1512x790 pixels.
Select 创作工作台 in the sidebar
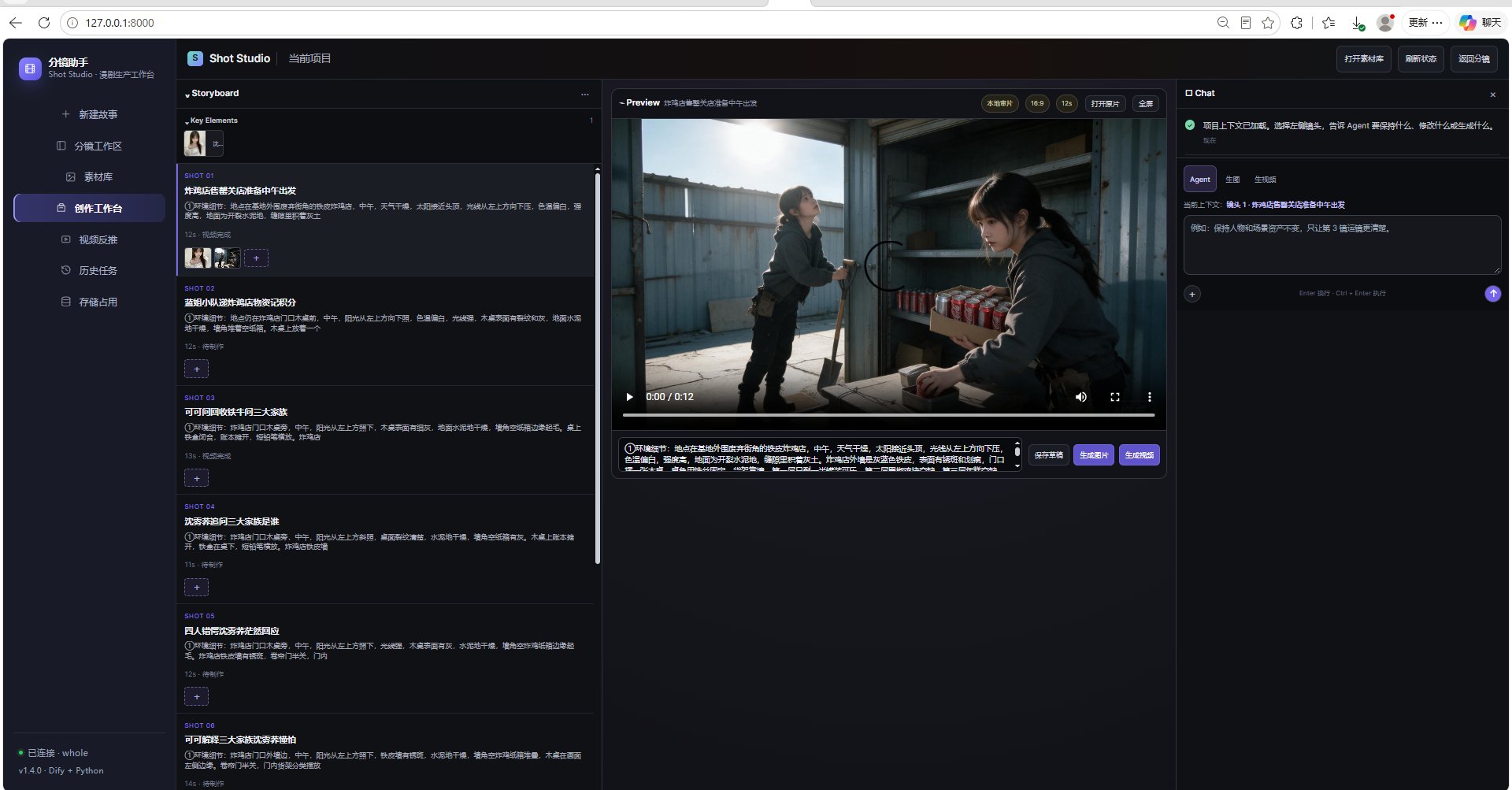click(89, 208)
